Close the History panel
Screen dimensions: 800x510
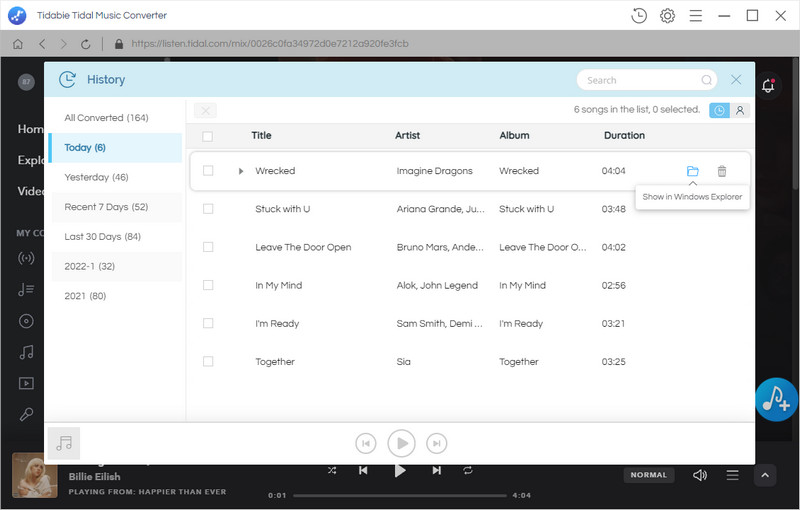tap(736, 80)
